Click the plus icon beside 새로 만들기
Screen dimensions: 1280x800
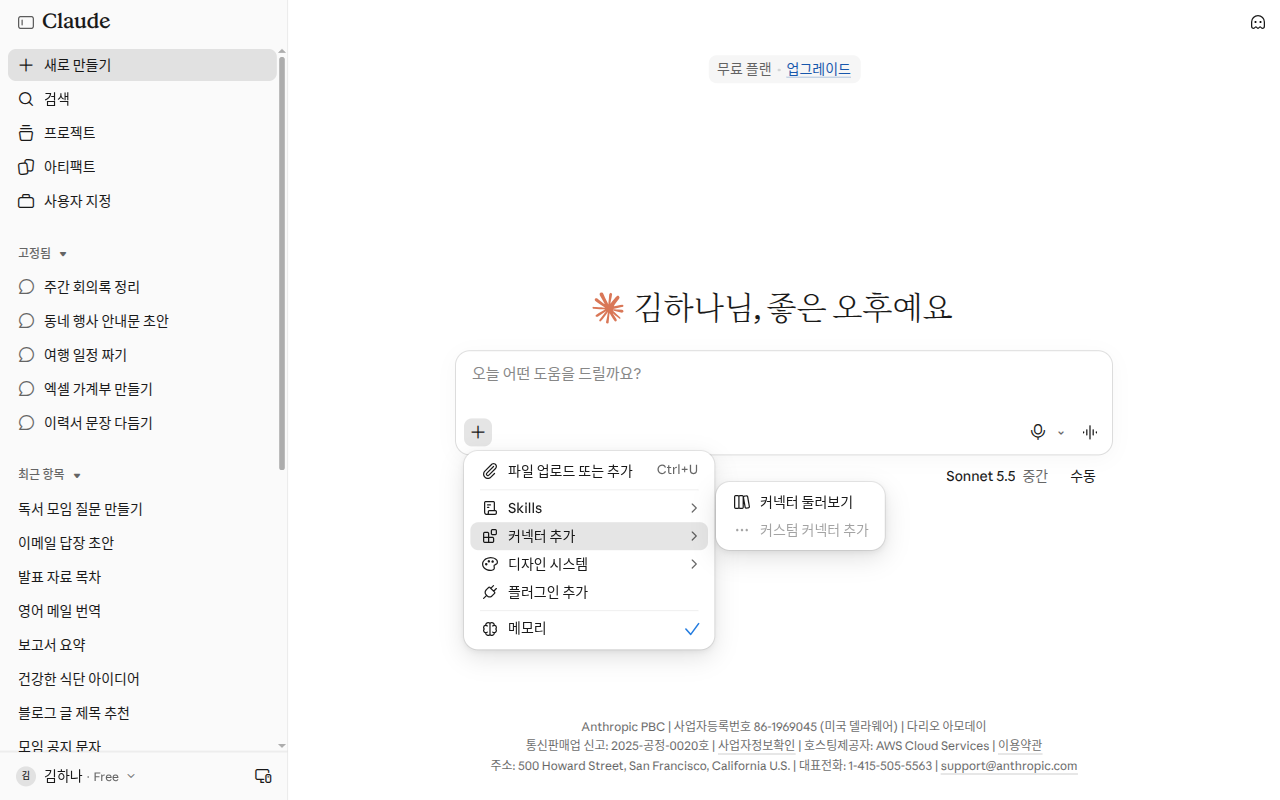pos(26,65)
